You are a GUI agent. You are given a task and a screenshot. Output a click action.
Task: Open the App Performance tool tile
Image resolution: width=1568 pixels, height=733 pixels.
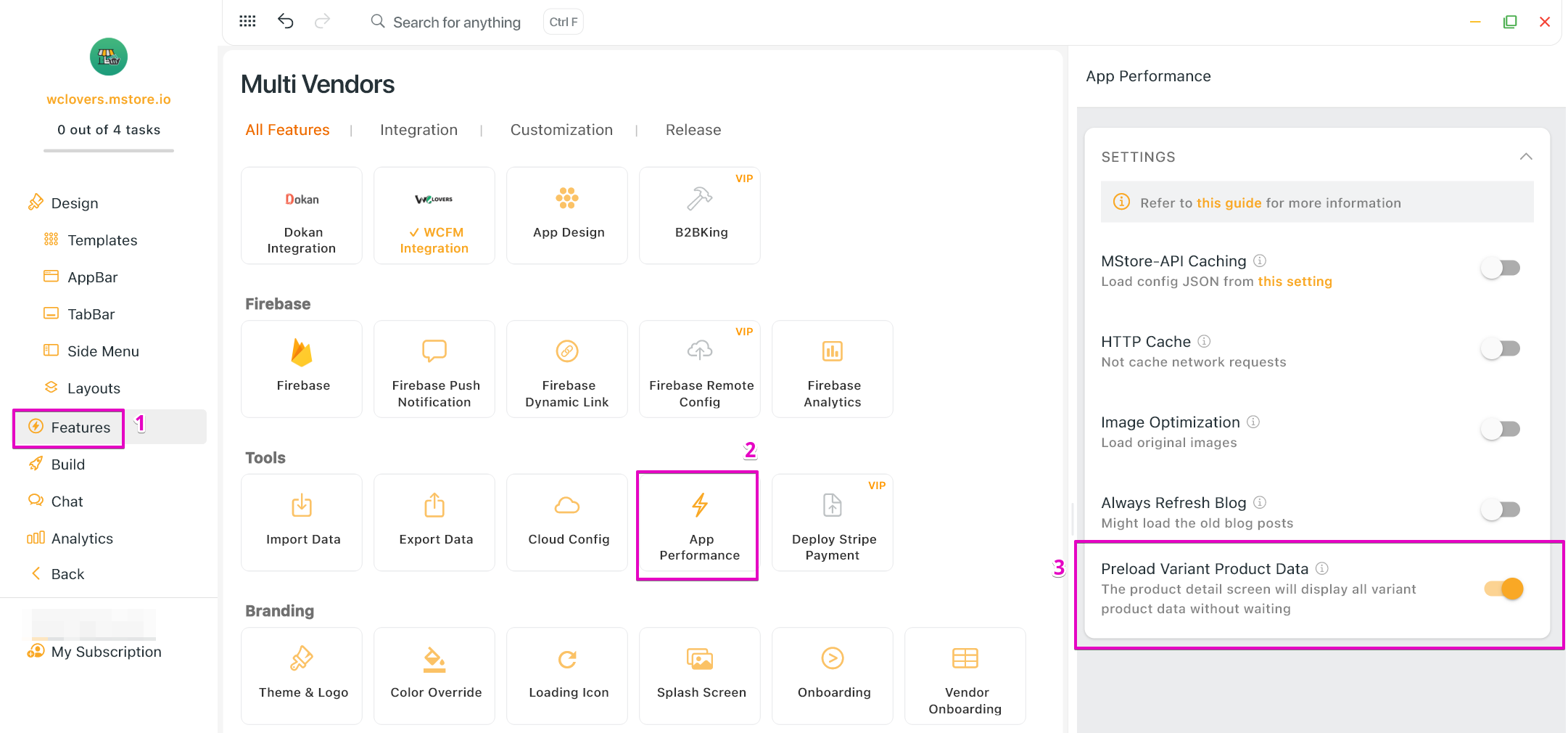[699, 524]
